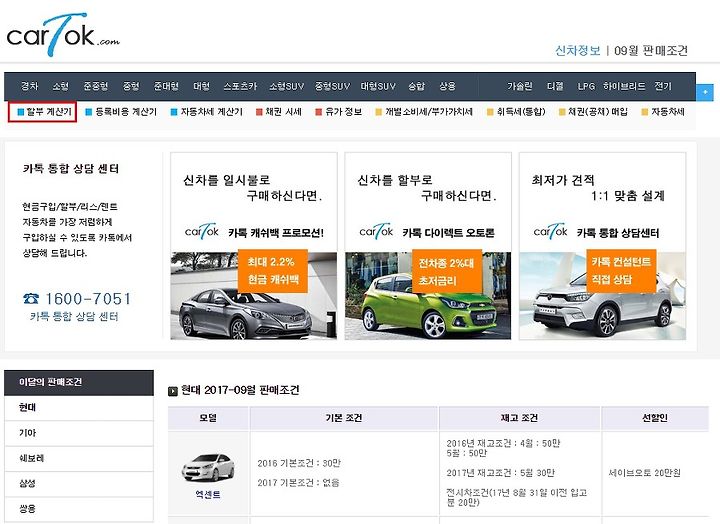Open 승합 category

point(416,86)
